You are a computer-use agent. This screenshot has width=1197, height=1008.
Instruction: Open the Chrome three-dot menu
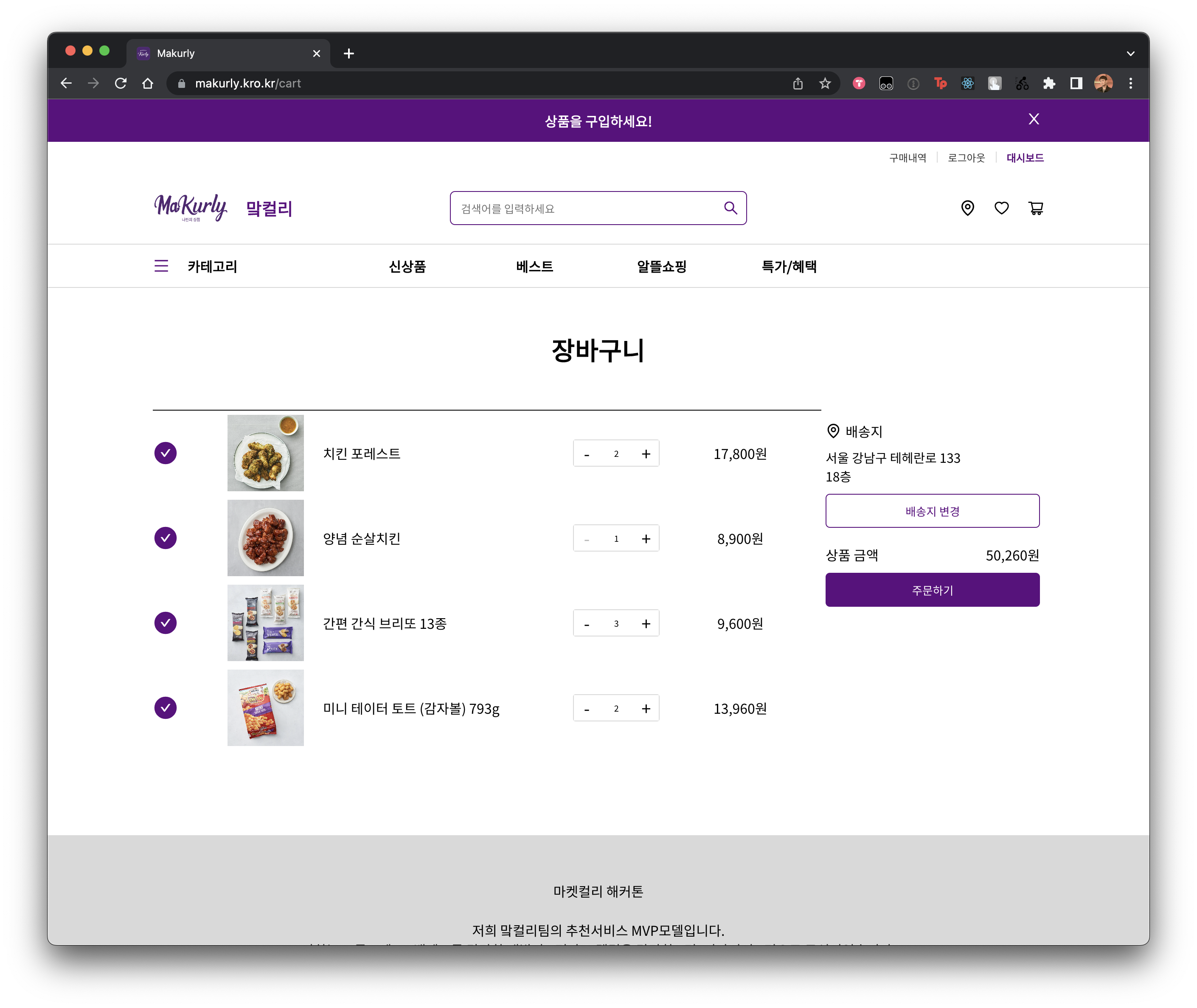coord(1130,83)
